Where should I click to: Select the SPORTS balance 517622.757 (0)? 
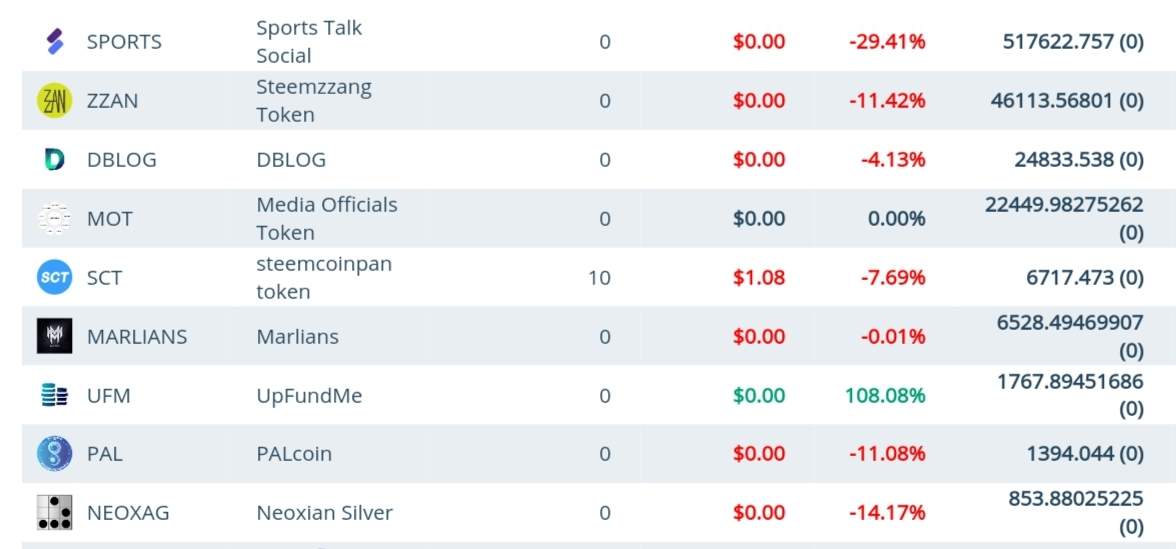(x=1073, y=41)
